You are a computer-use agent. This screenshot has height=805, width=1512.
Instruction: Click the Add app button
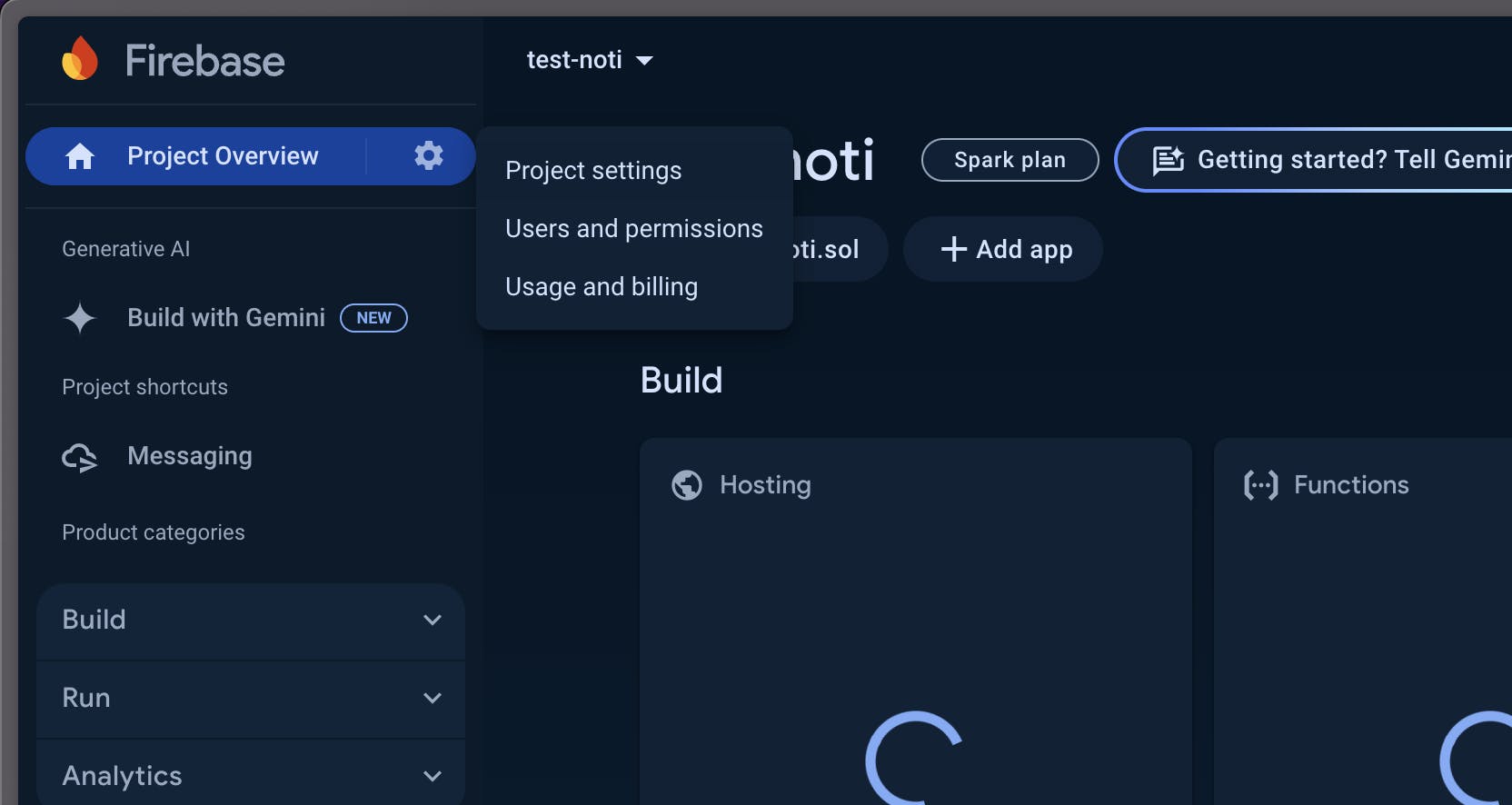point(1002,249)
